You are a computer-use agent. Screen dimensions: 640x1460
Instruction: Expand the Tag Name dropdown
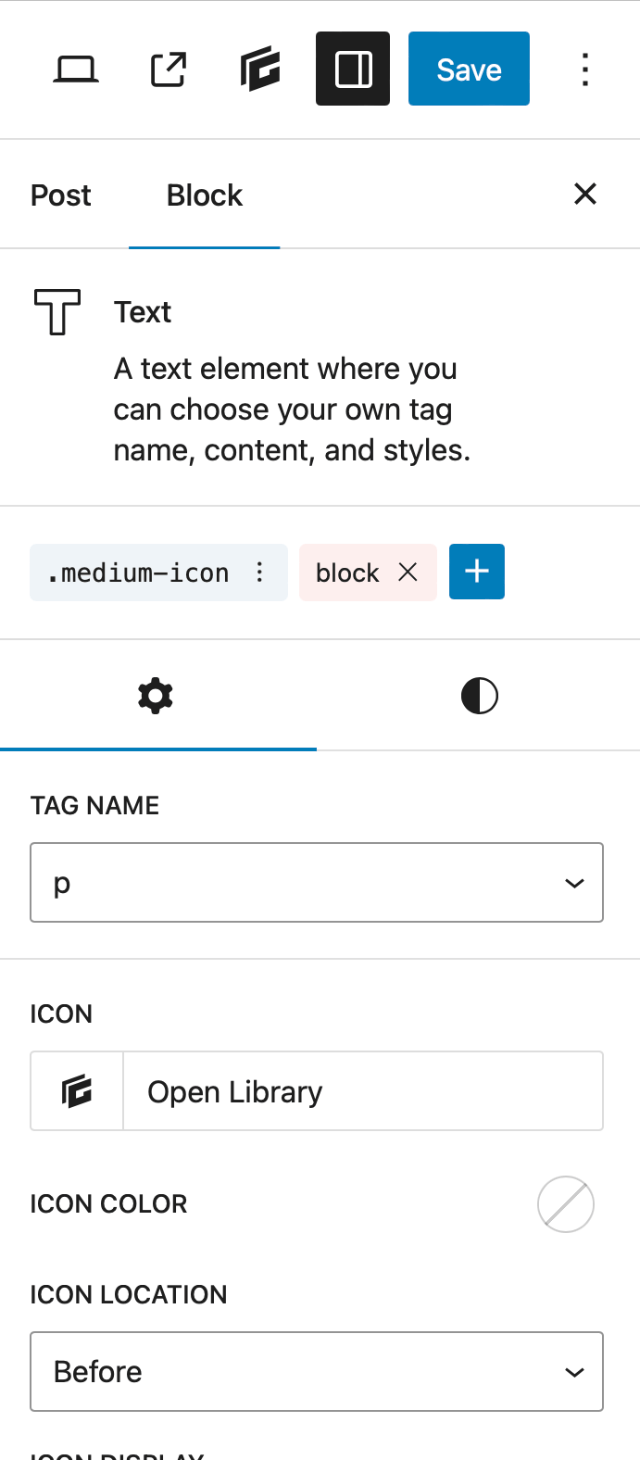[316, 882]
